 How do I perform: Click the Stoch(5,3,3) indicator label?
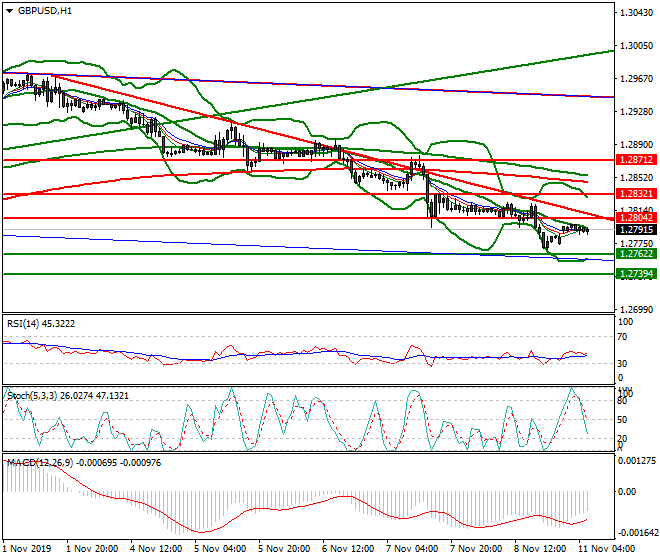click(68, 396)
